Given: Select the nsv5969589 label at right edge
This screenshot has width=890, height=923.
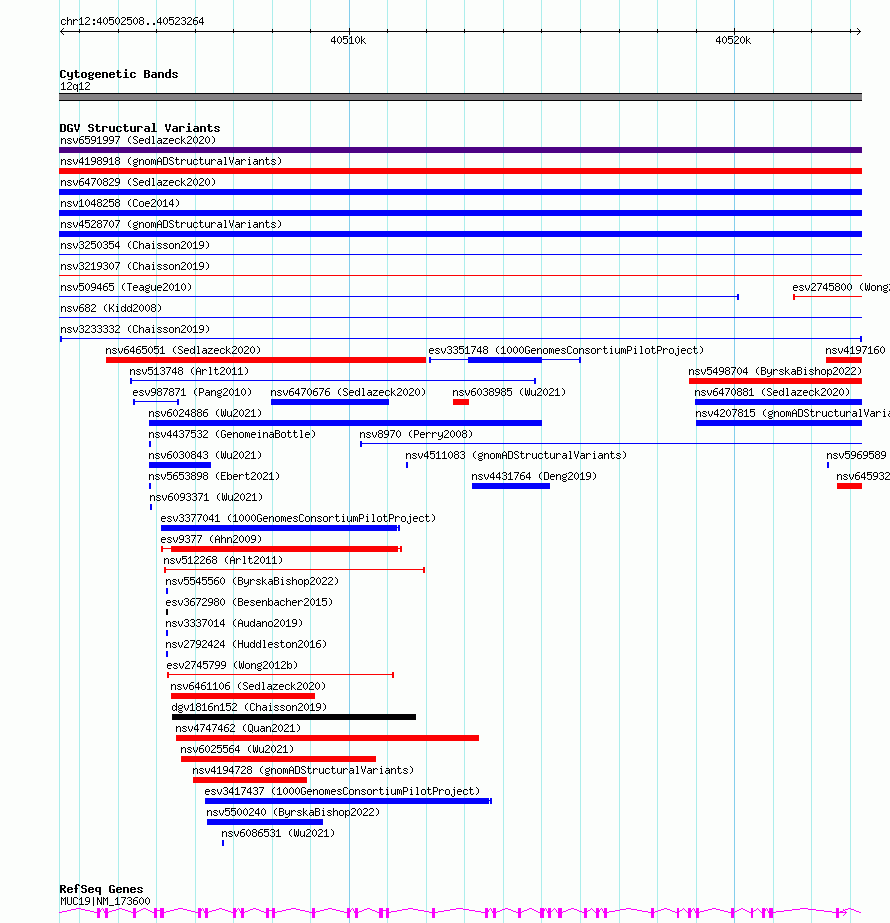Looking at the screenshot, I should tap(856, 455).
